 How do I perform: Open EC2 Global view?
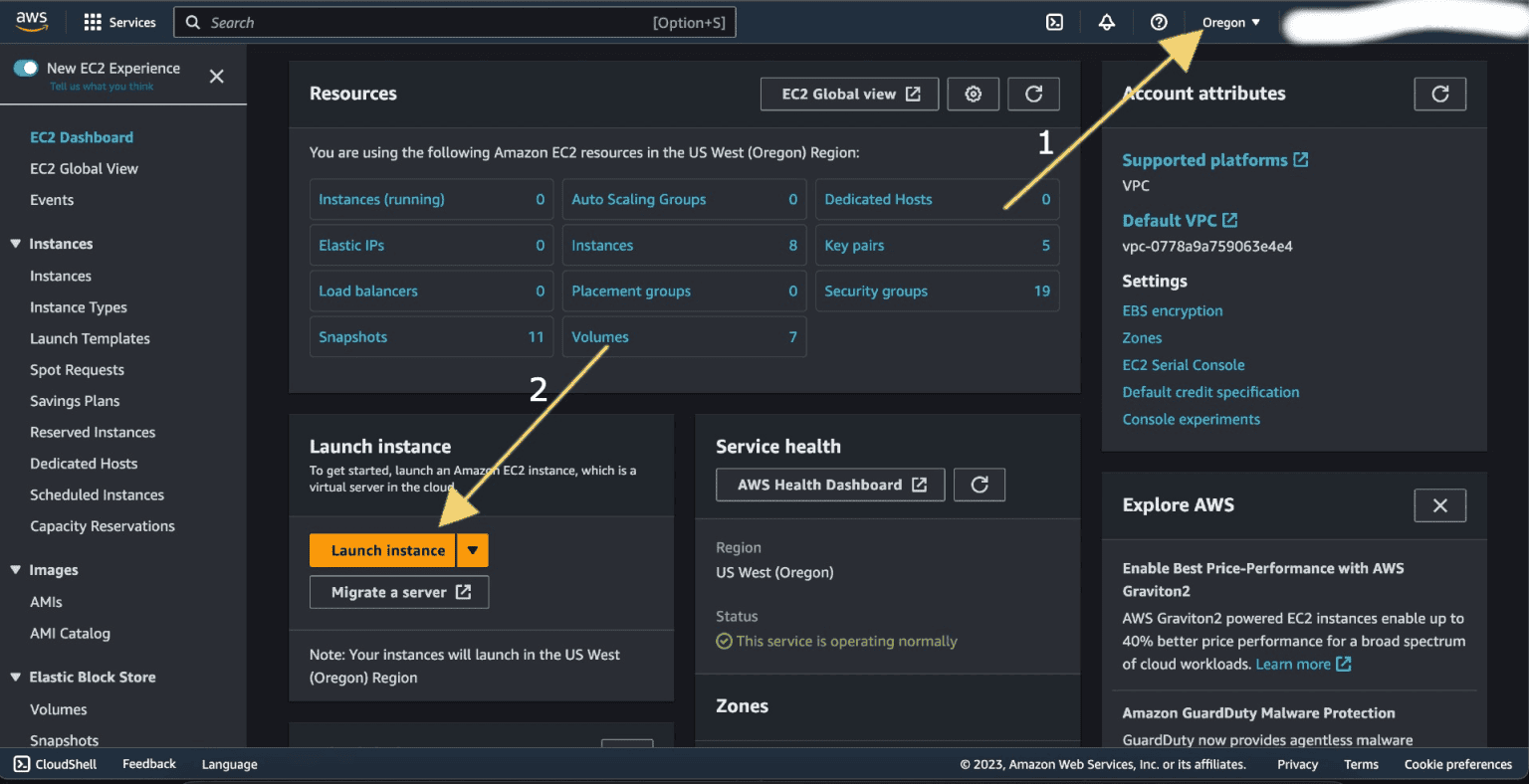click(x=849, y=94)
